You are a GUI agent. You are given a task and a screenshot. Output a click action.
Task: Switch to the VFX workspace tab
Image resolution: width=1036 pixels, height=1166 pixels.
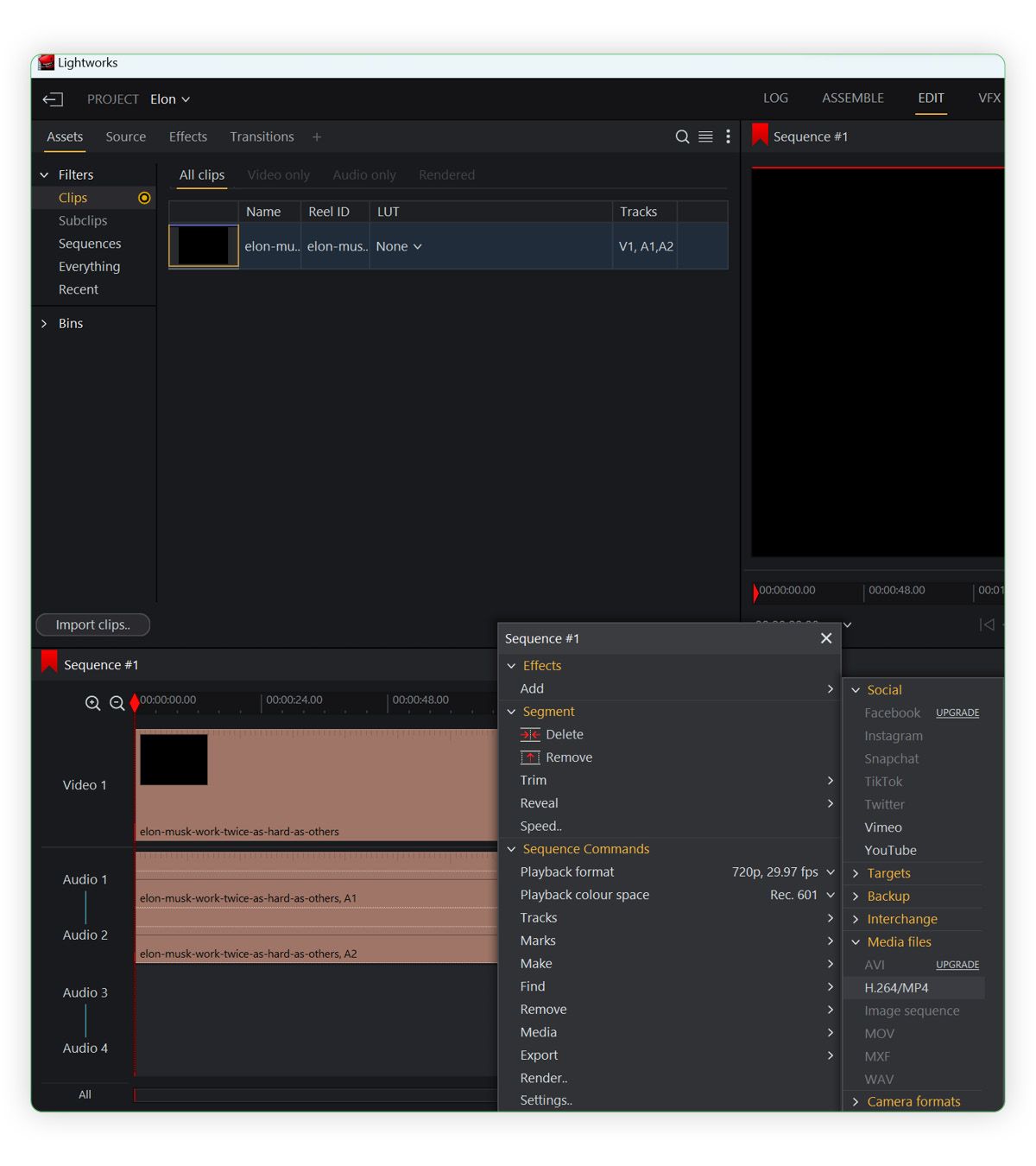tap(989, 98)
